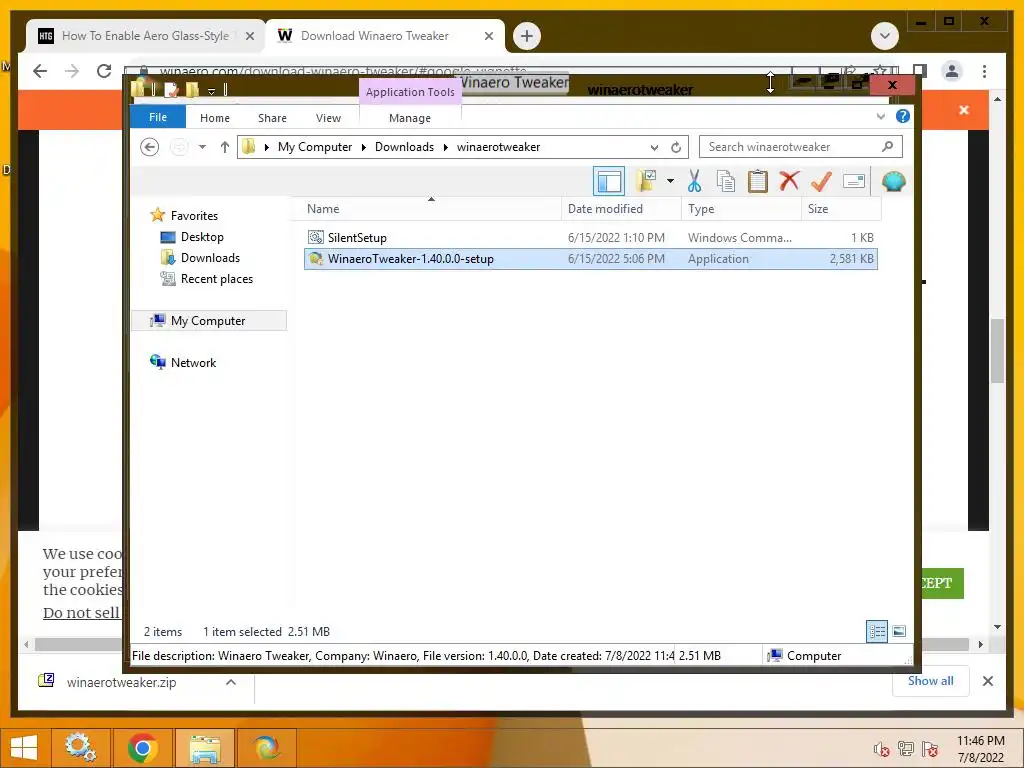Open the Chrome tab search dropdown
This screenshot has height=768, width=1024.
[885, 36]
